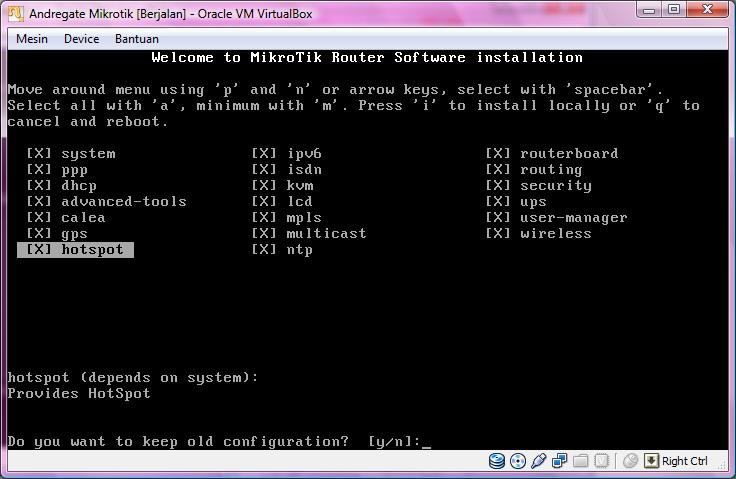736x479 pixels.
Task: Click the keep old configuration [y/n] prompt
Action: pos(219,441)
